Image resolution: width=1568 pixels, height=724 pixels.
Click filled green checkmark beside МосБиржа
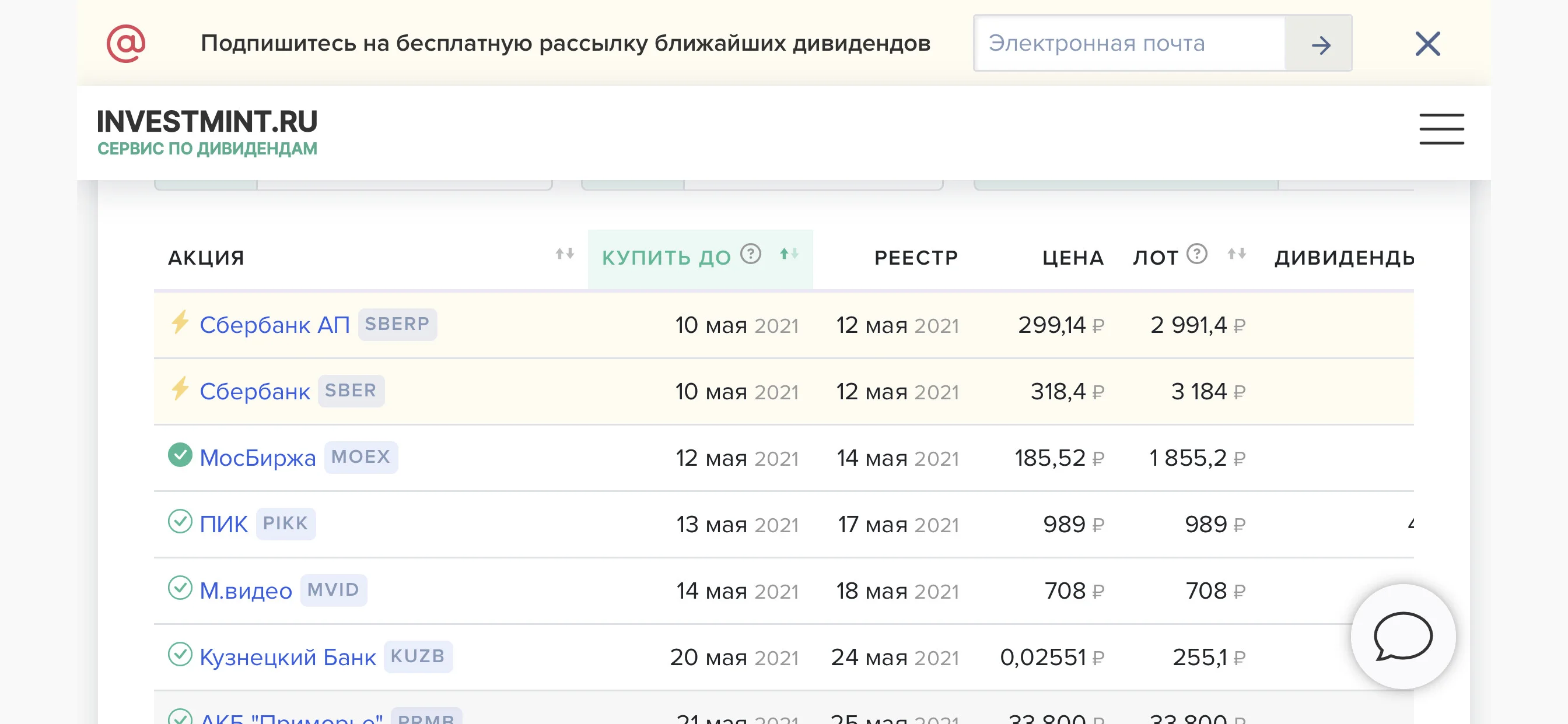pyautogui.click(x=180, y=455)
